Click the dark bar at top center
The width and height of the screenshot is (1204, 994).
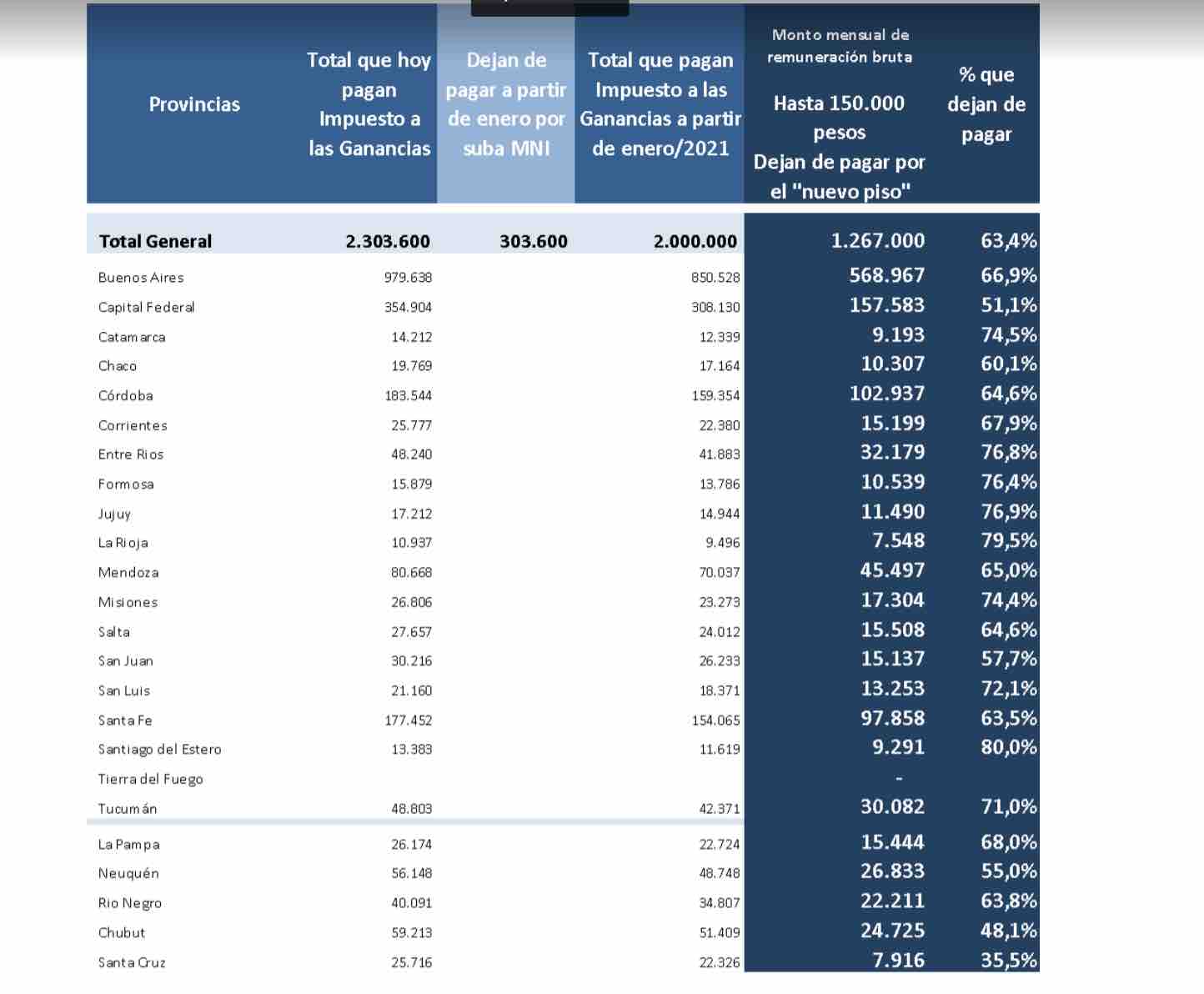[x=549, y=8]
